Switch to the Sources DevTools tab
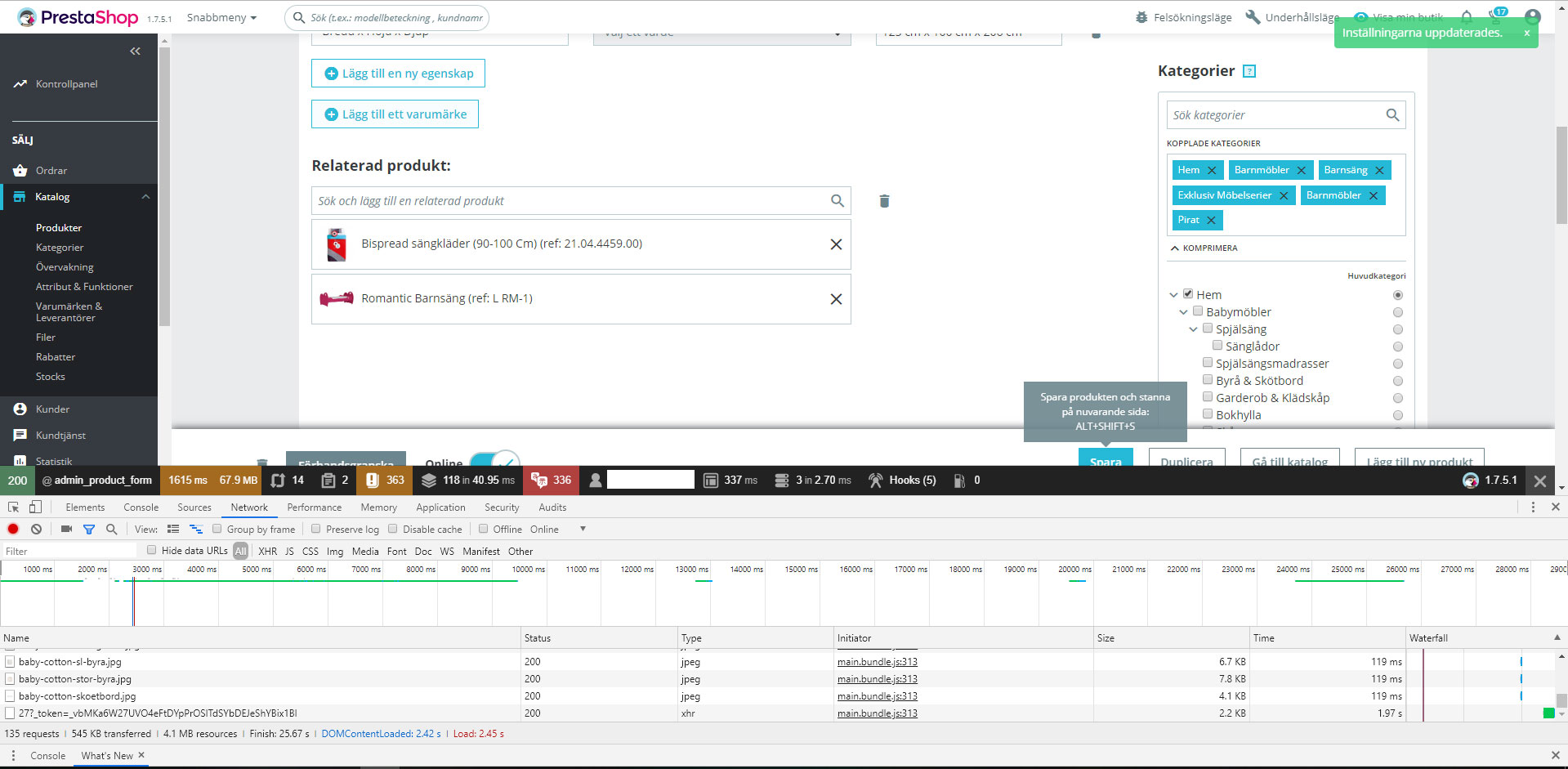Image resolution: width=1568 pixels, height=769 pixels. 194,507
